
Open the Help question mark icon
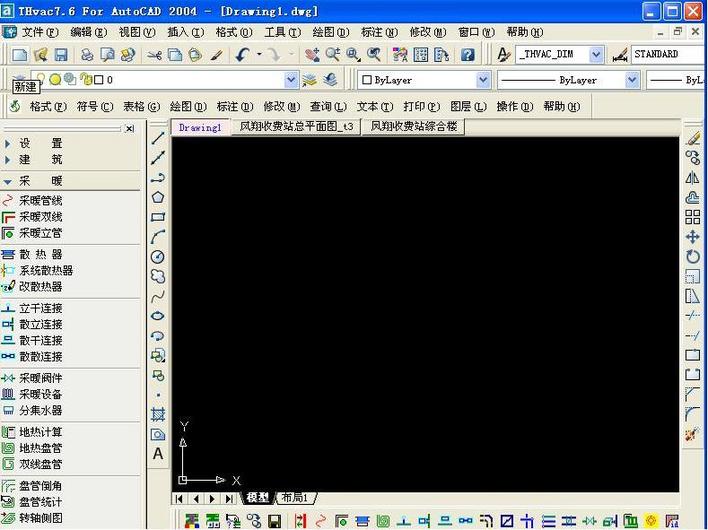pyautogui.click(x=467, y=55)
